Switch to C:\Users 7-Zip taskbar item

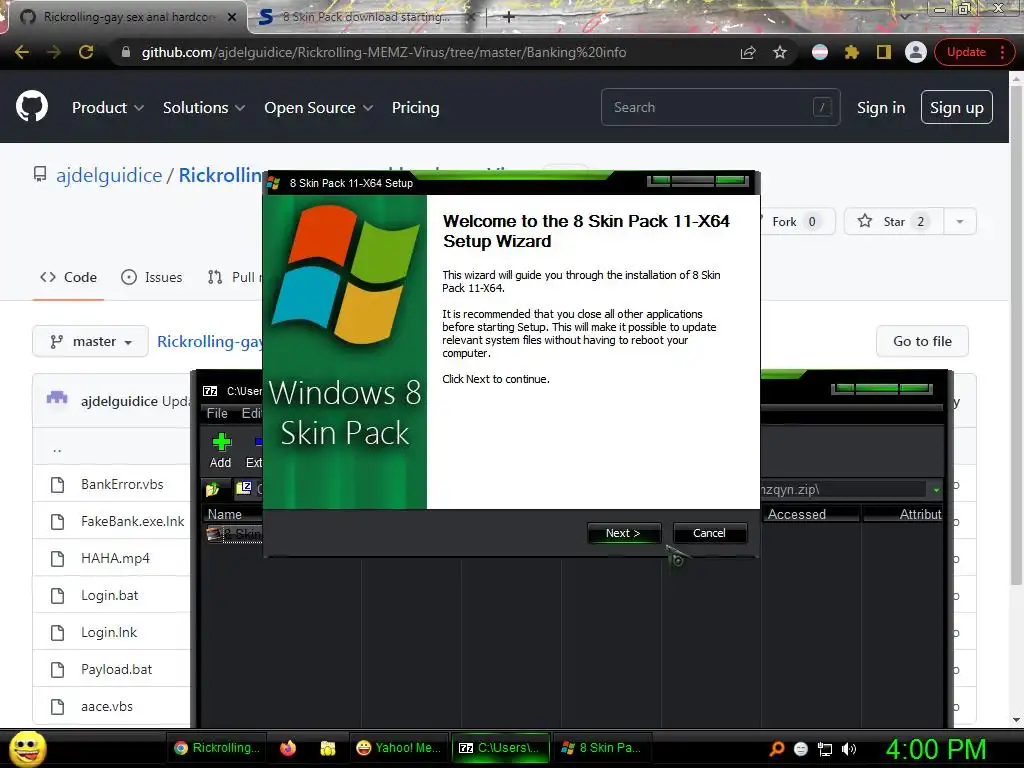pos(500,748)
